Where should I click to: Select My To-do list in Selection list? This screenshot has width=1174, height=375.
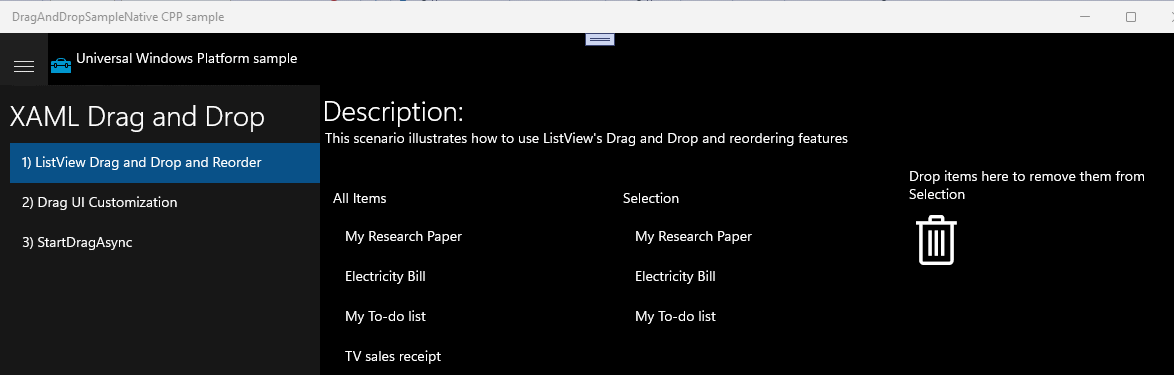click(675, 317)
